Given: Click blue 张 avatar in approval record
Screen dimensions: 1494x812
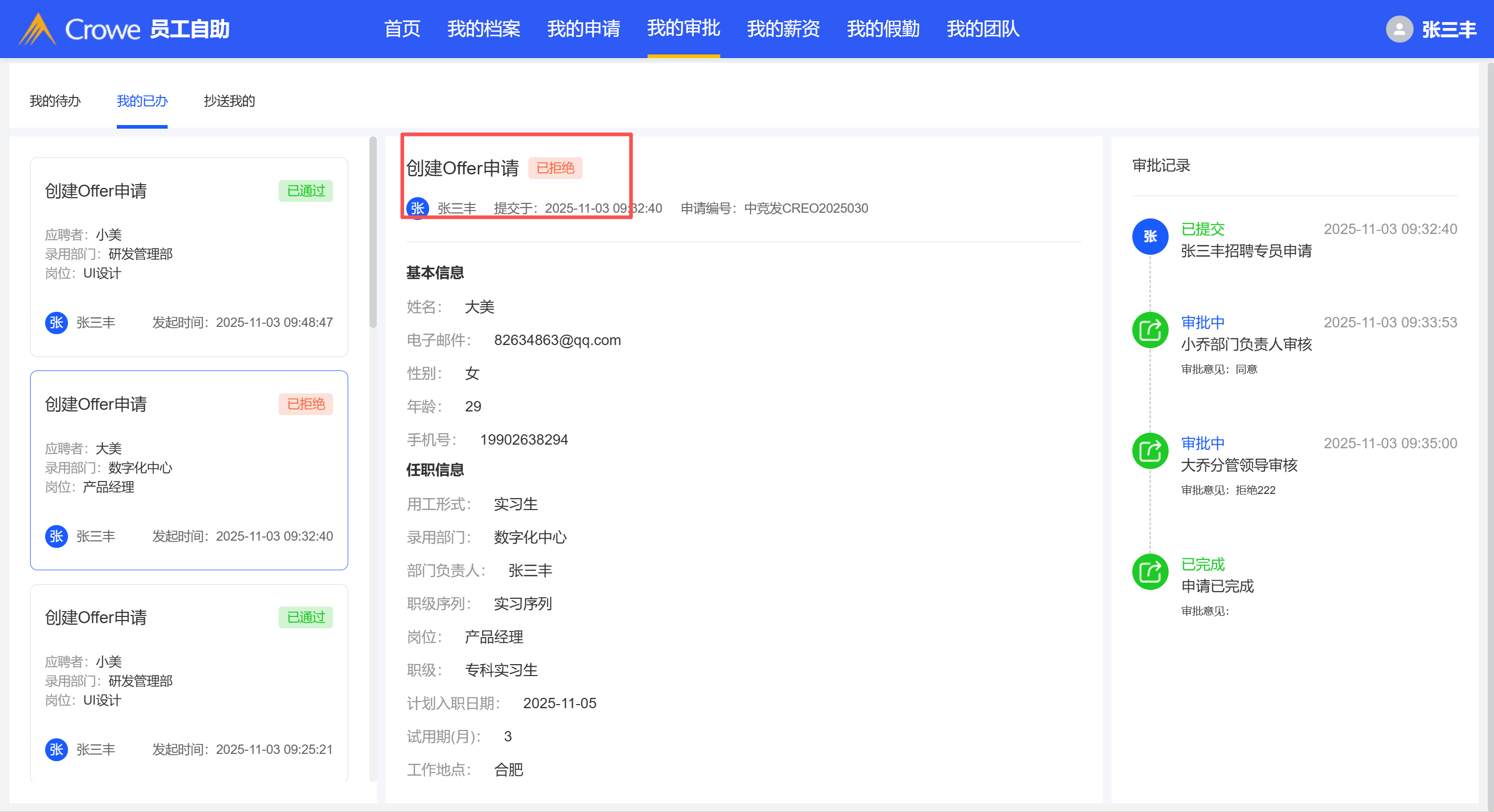Looking at the screenshot, I should point(1149,237).
